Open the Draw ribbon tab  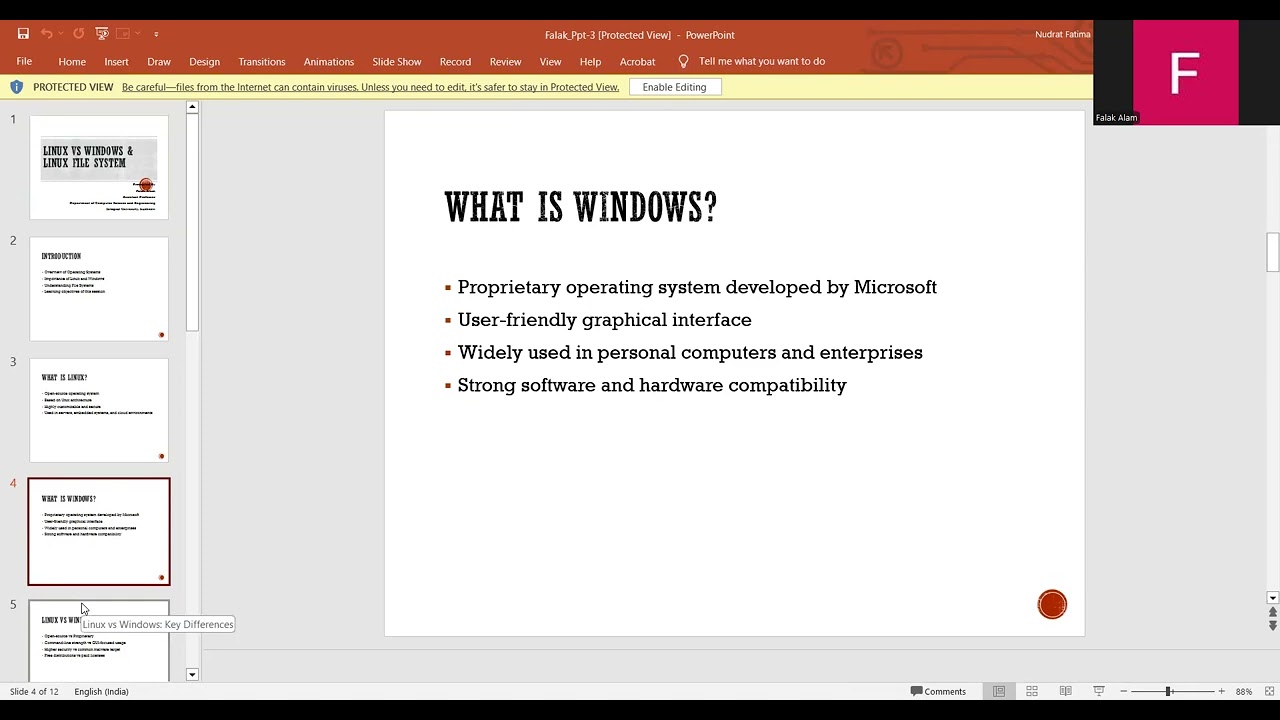point(159,61)
